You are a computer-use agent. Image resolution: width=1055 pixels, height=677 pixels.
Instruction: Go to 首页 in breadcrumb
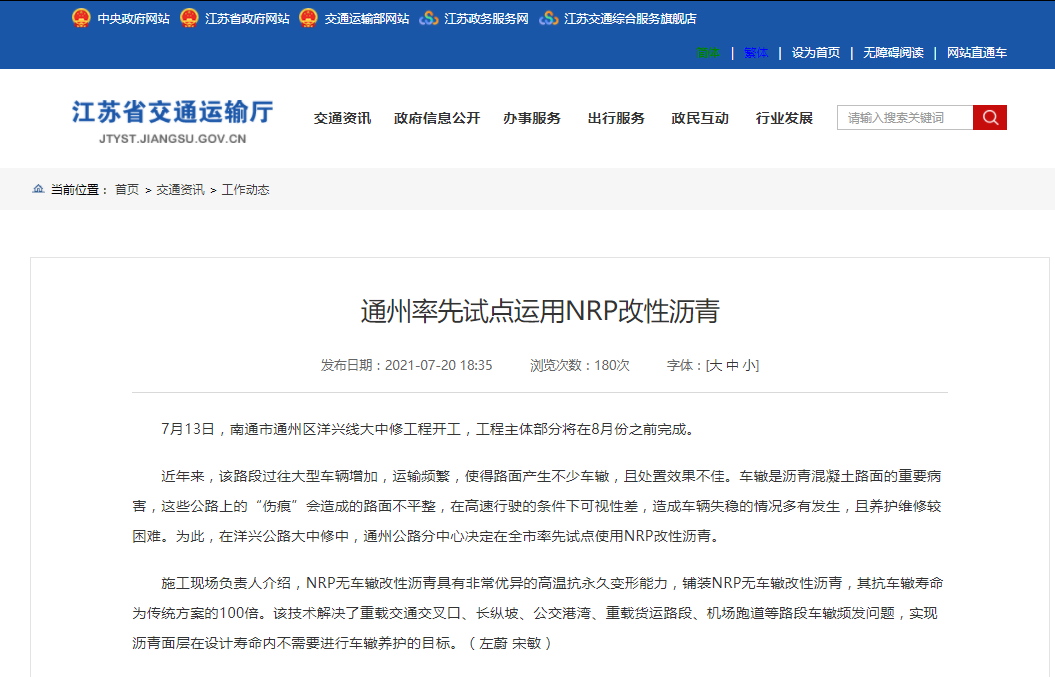[x=126, y=190]
